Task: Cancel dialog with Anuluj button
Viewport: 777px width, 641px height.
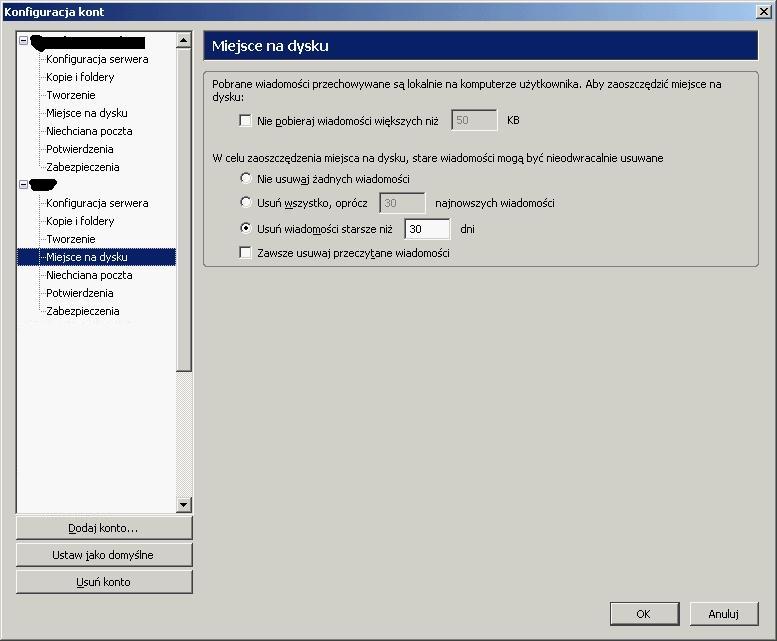Action: 724,614
